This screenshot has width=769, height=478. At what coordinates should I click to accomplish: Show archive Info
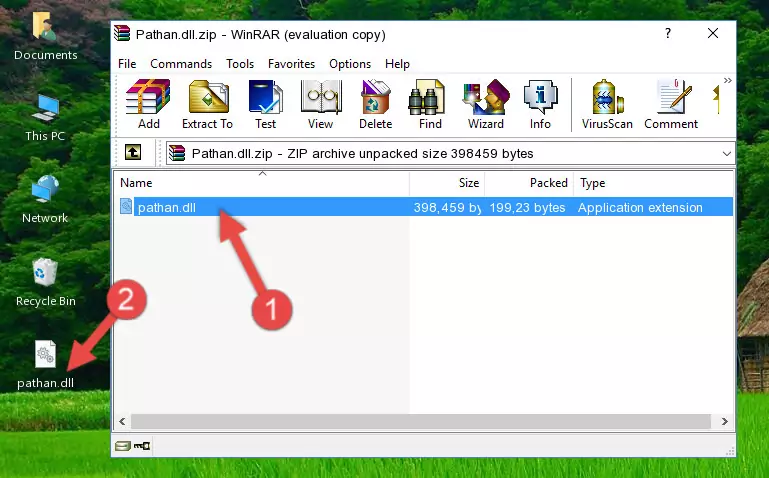click(540, 104)
